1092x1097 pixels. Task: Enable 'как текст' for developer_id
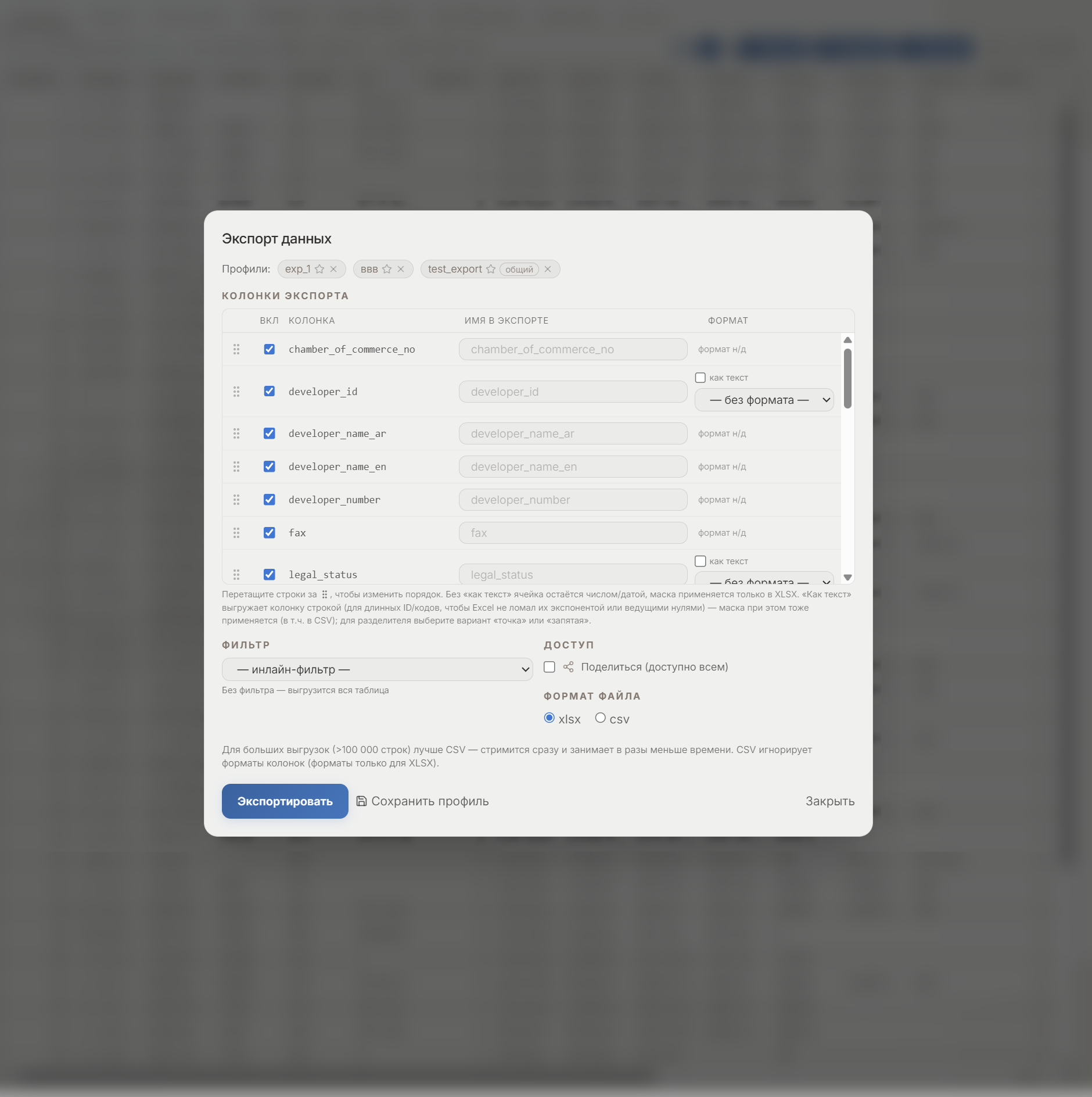[701, 378]
